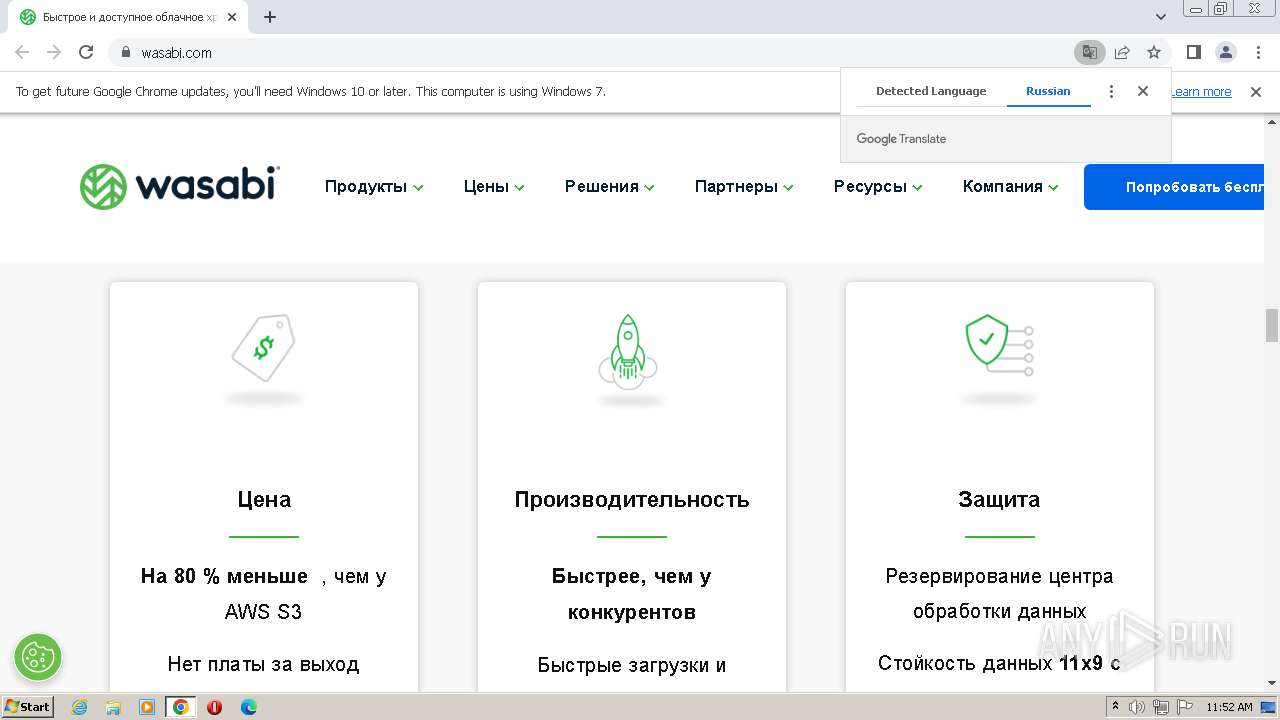The image size is (1280, 720).
Task: Open the Chrome profile avatar
Action: pyautogui.click(x=1226, y=52)
